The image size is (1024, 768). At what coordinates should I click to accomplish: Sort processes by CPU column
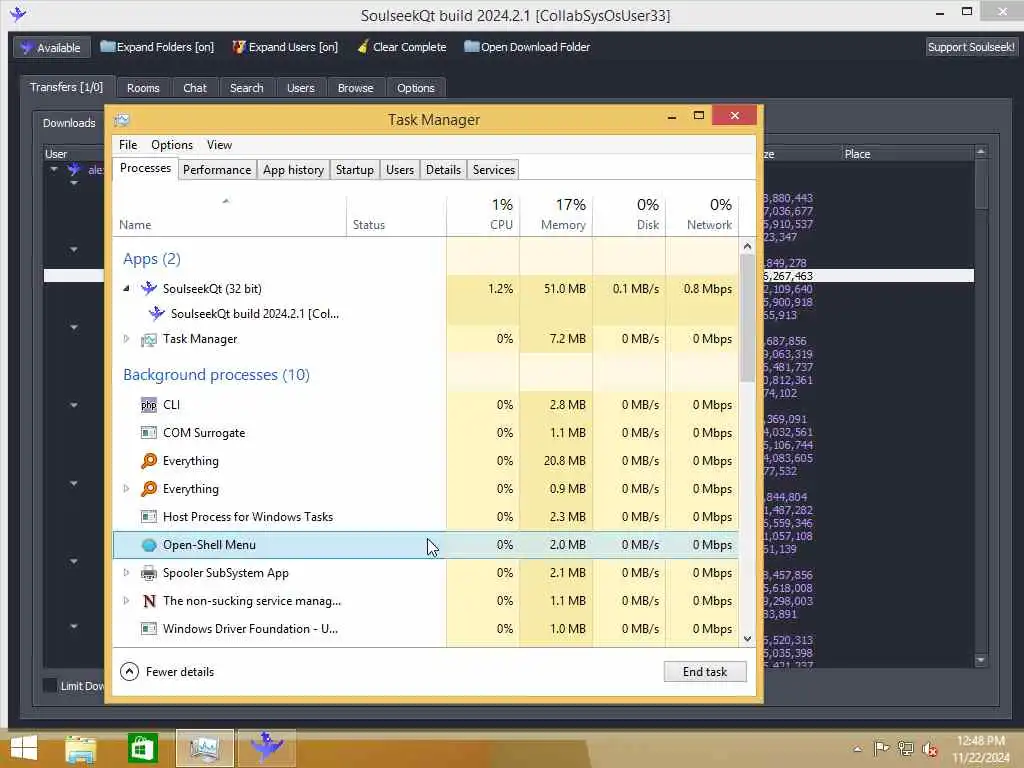point(483,215)
